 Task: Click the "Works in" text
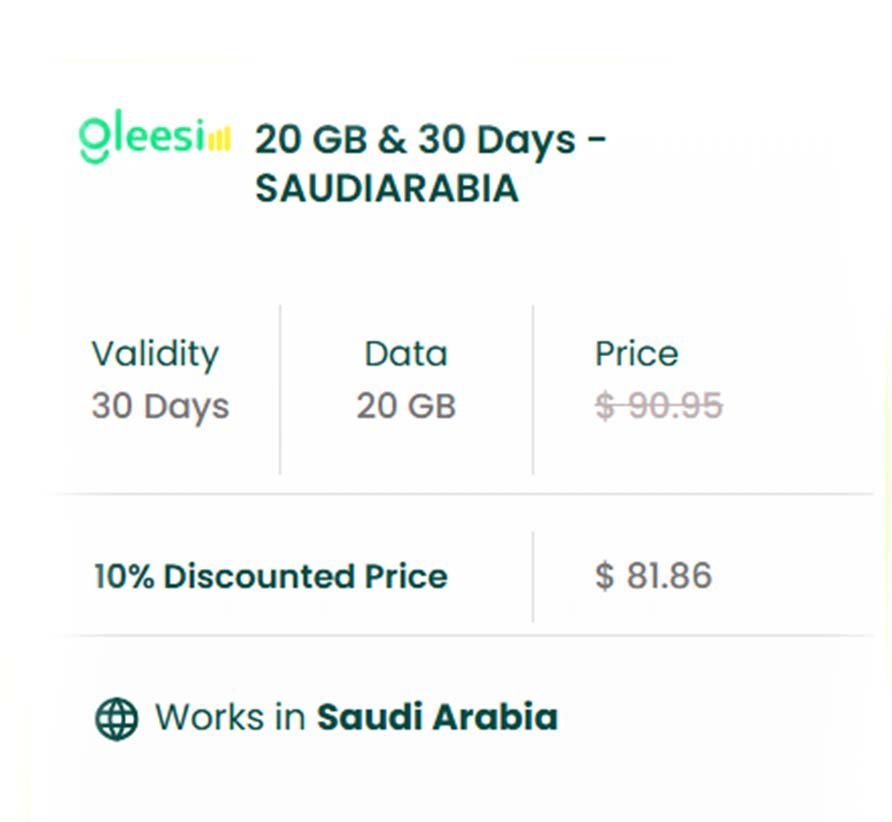point(230,718)
